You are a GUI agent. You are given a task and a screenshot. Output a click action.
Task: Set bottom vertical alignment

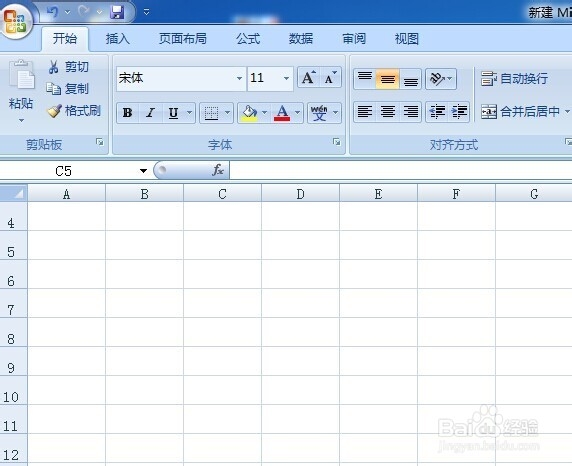pos(410,78)
